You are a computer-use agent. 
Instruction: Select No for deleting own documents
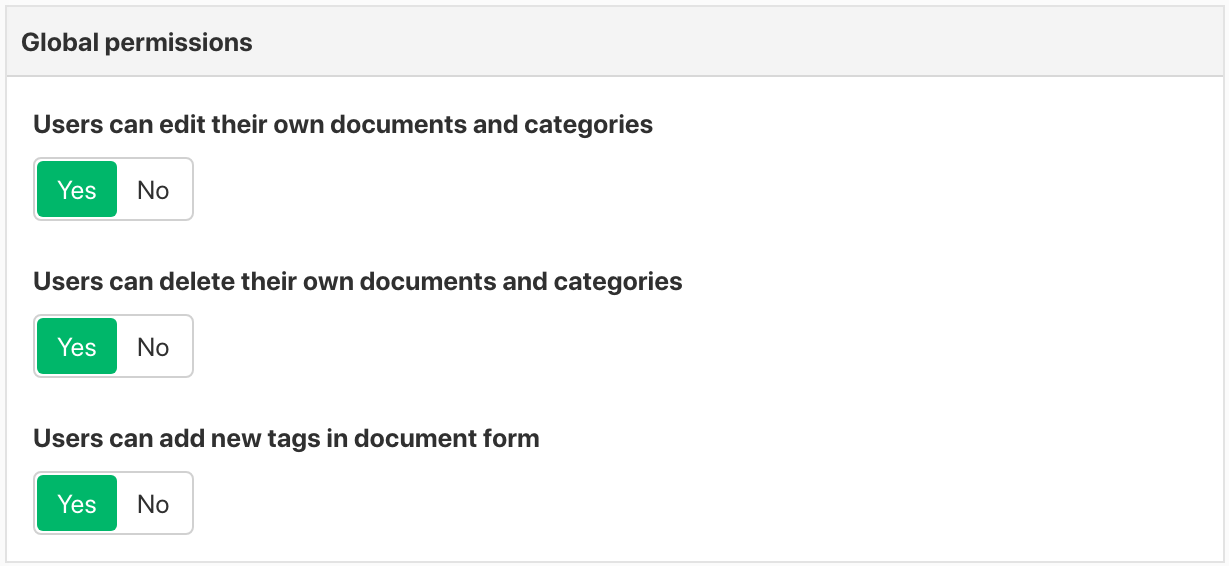[153, 347]
